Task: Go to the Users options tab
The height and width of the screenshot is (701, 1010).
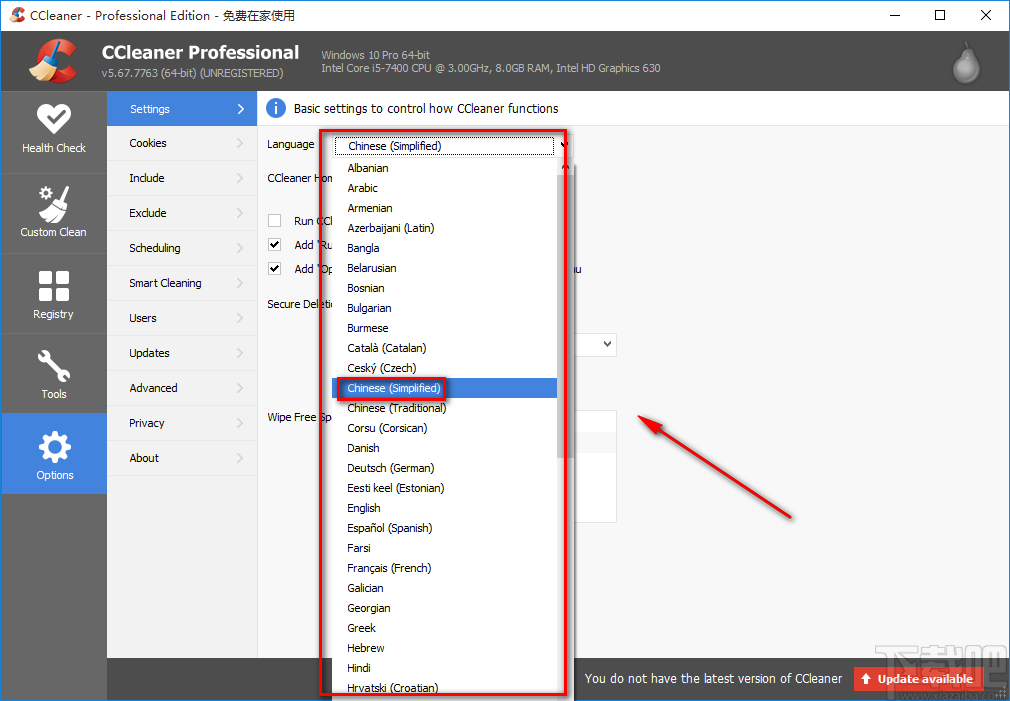Action: [x=182, y=318]
